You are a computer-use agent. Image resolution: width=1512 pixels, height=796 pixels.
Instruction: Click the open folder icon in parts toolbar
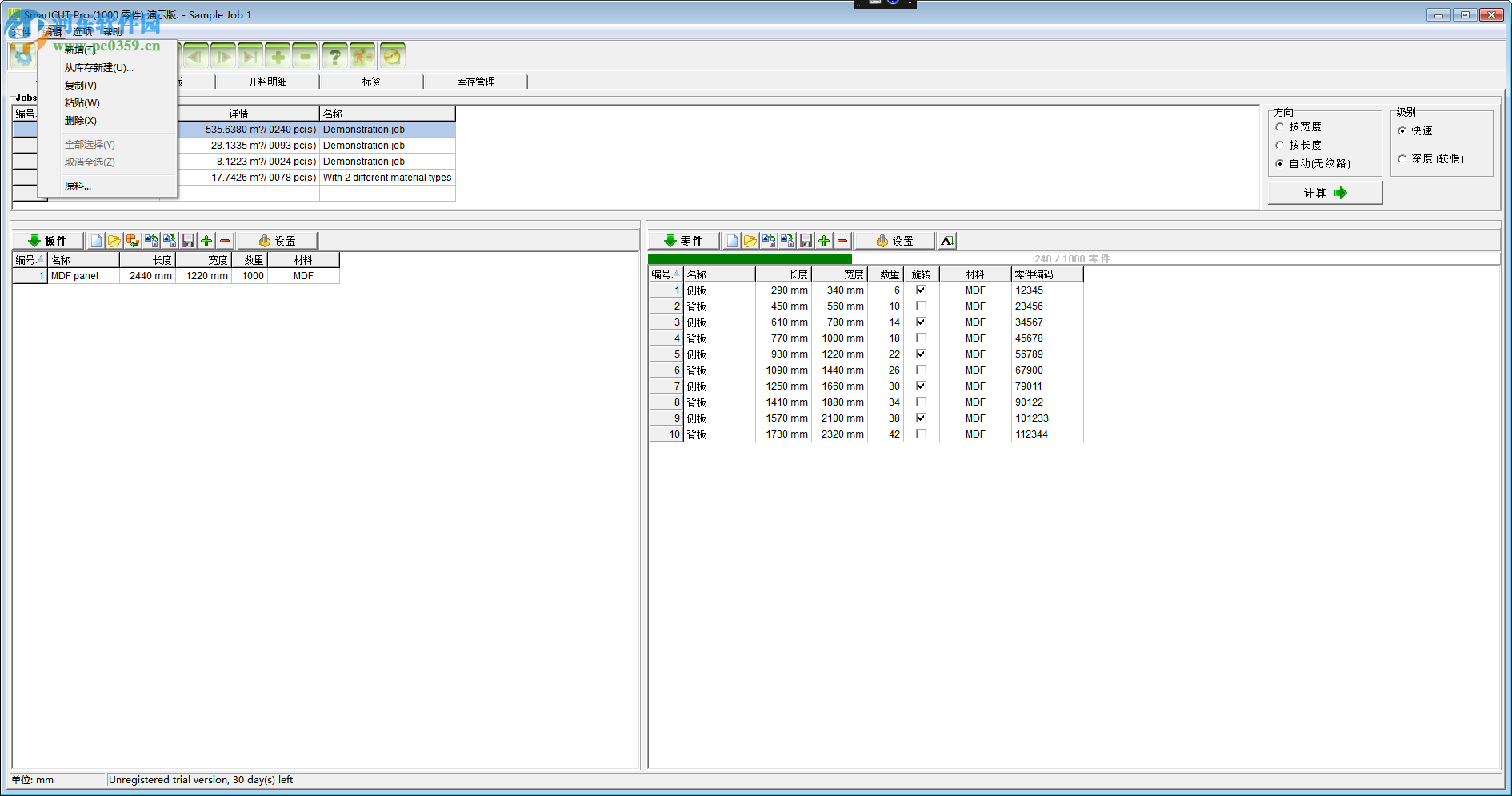(x=750, y=241)
